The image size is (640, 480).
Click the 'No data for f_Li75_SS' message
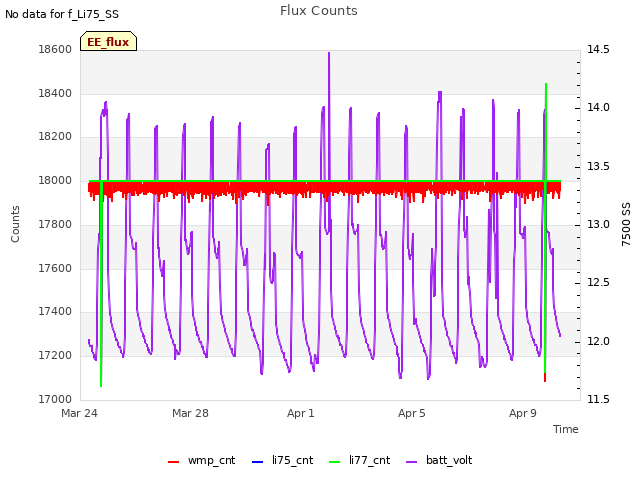click(x=62, y=14)
